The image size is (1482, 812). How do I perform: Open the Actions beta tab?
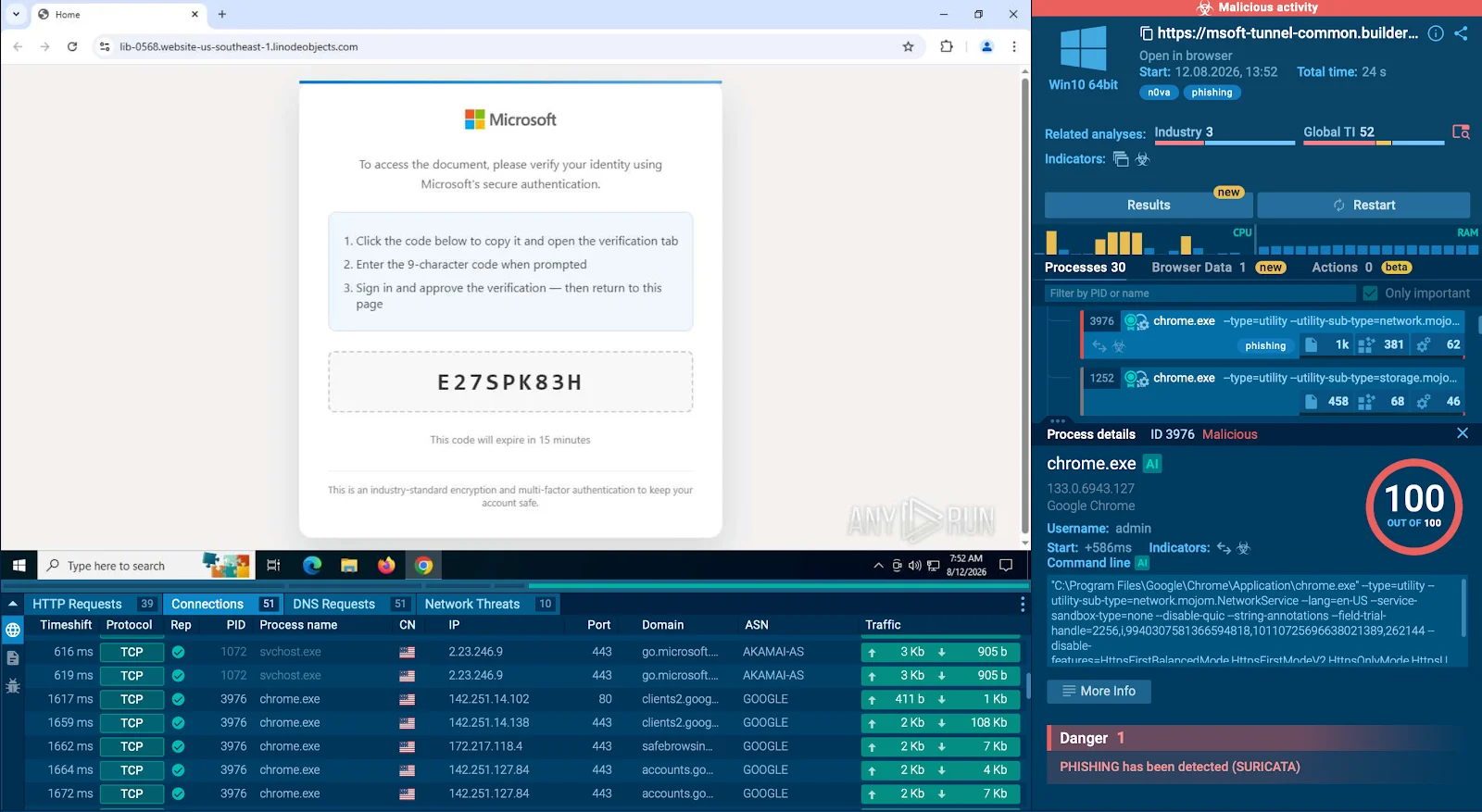[x=1361, y=268]
